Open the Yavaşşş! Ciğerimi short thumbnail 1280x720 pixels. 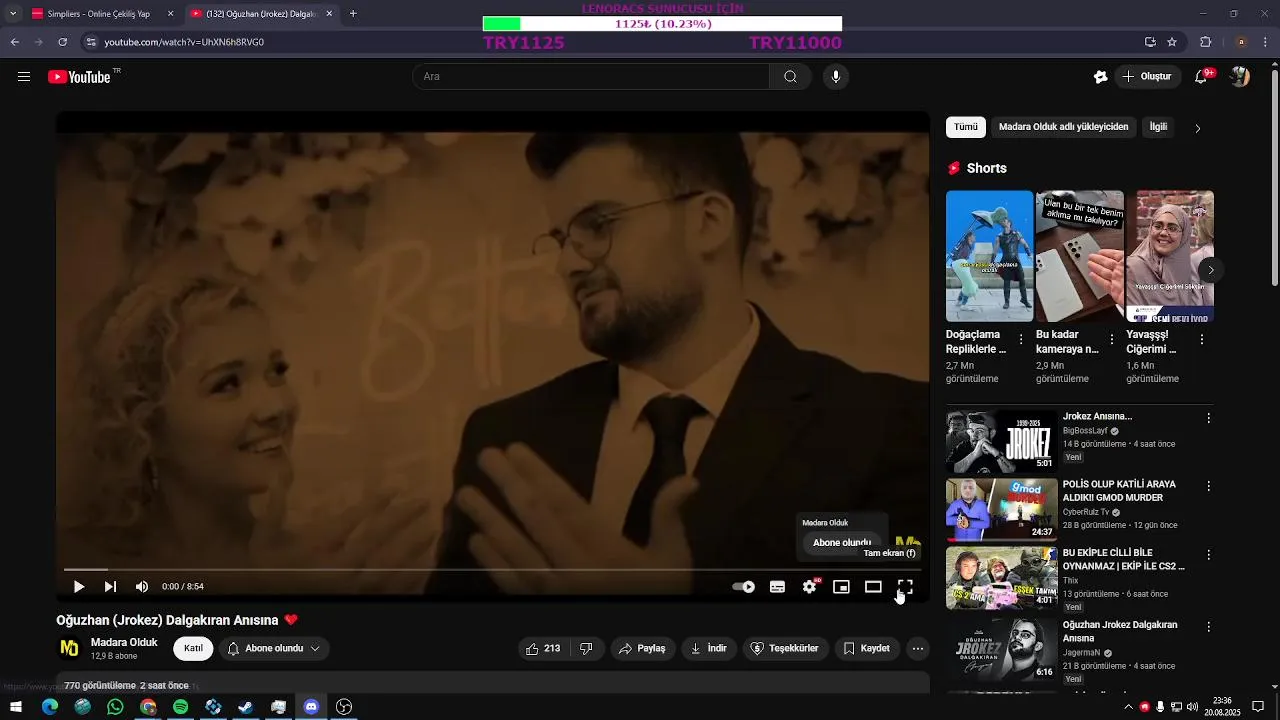tap(1169, 256)
